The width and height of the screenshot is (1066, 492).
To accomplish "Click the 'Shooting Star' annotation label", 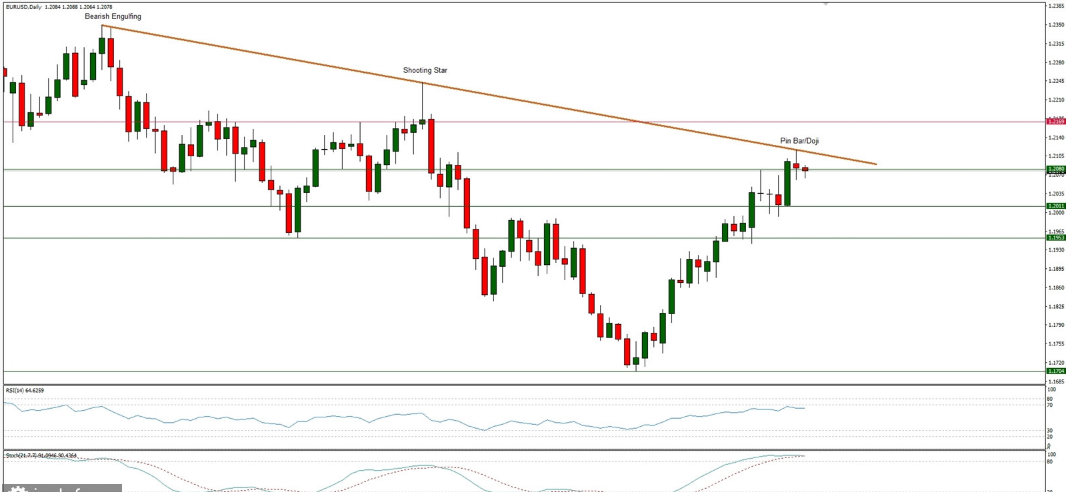I will click(x=424, y=70).
